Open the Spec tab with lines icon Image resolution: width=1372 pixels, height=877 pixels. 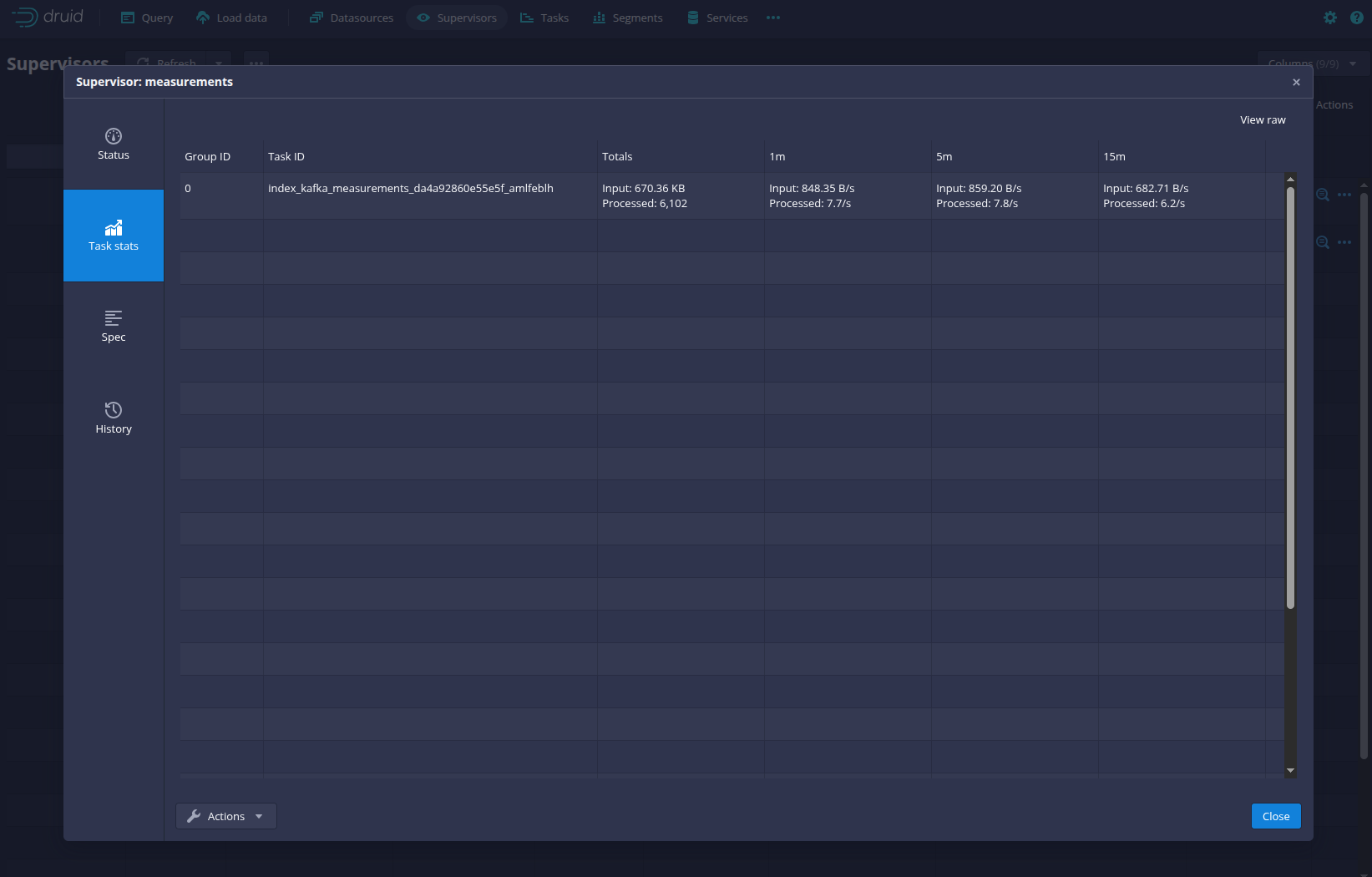tap(114, 327)
